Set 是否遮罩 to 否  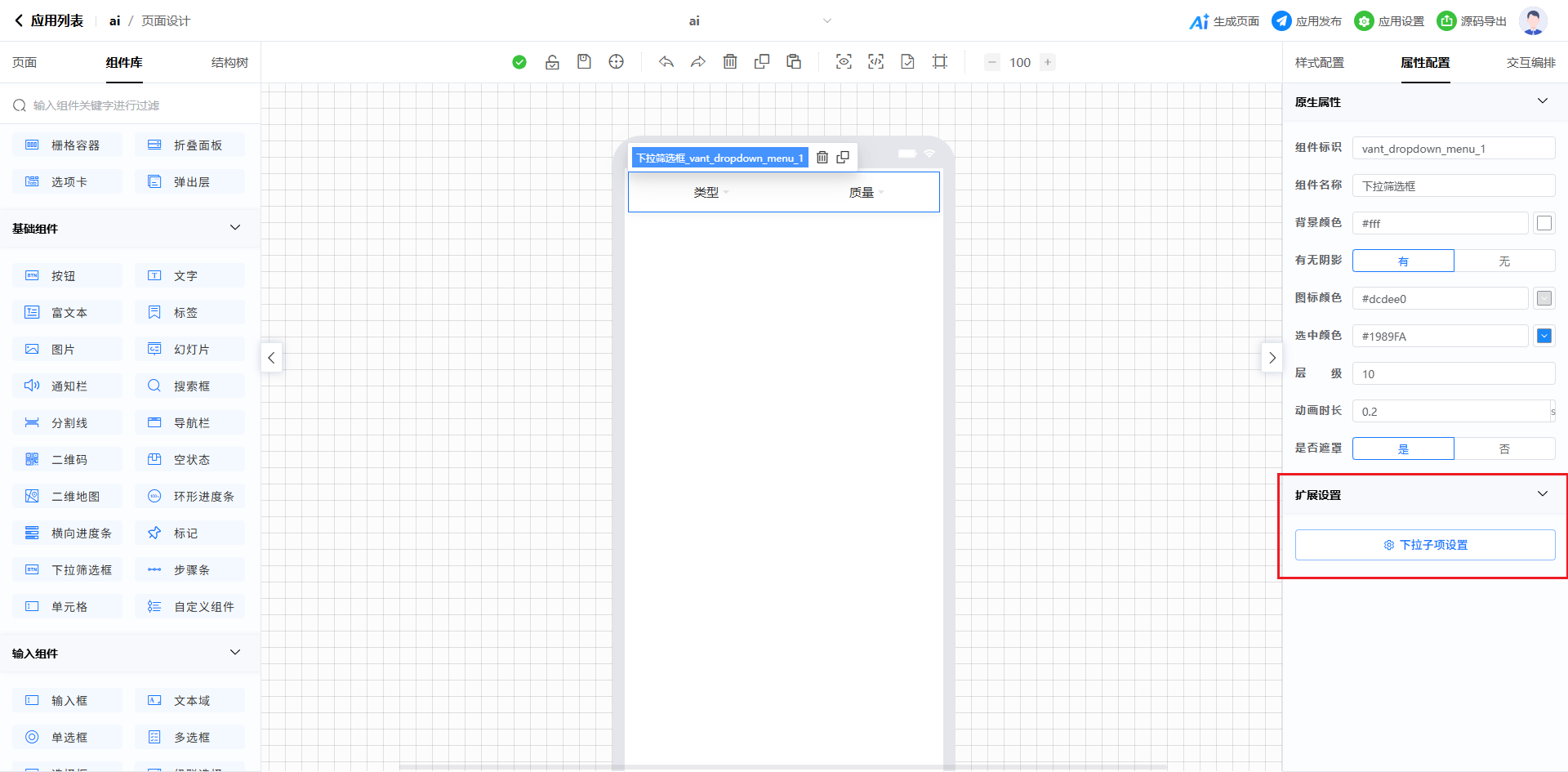[1504, 449]
